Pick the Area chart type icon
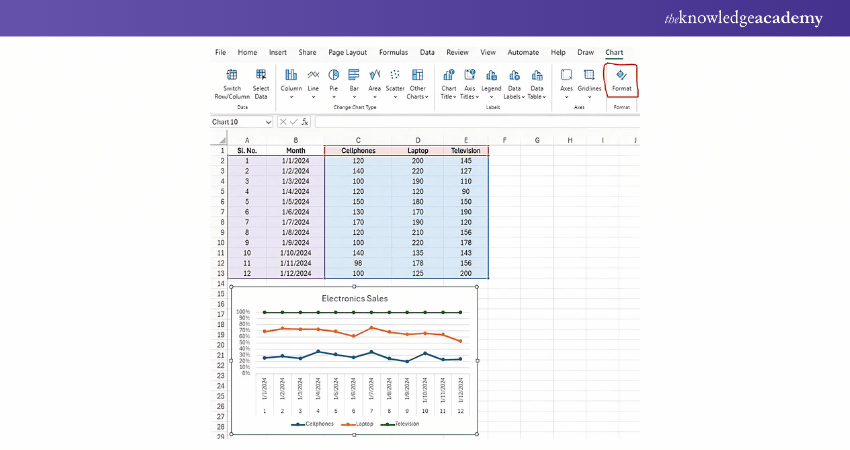850x450 pixels. click(x=374, y=75)
